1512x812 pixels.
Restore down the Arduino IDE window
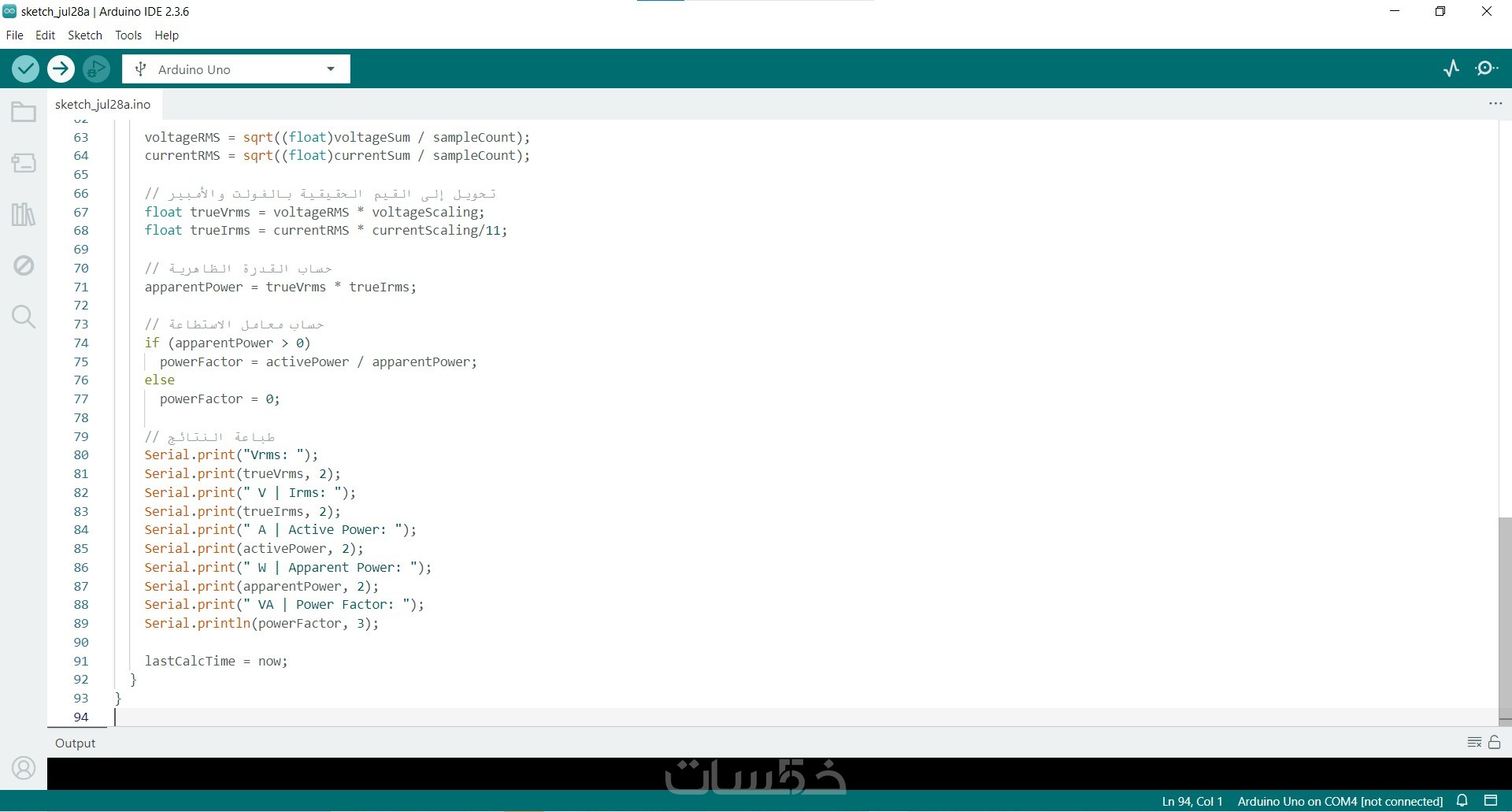1440,11
